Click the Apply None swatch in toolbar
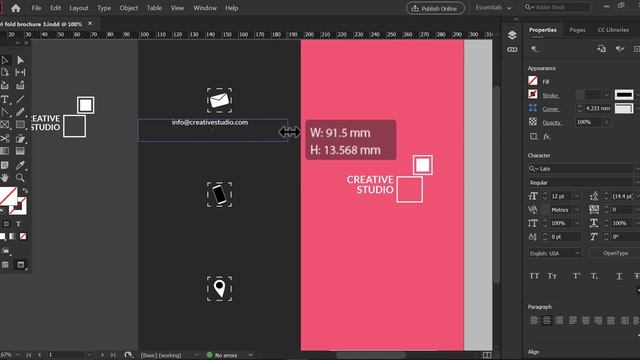 (x=23, y=236)
